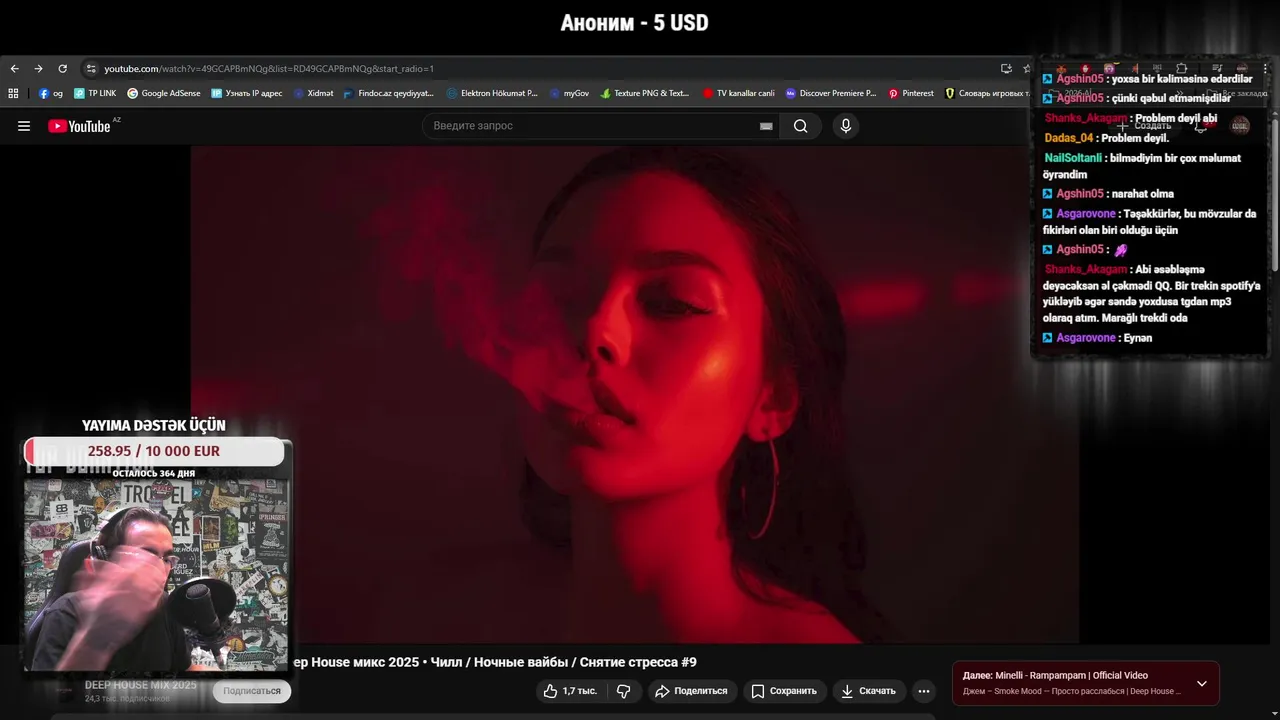Image resolution: width=1280 pixels, height=720 pixels.
Task: Click the Создать create button
Action: tap(1145, 126)
